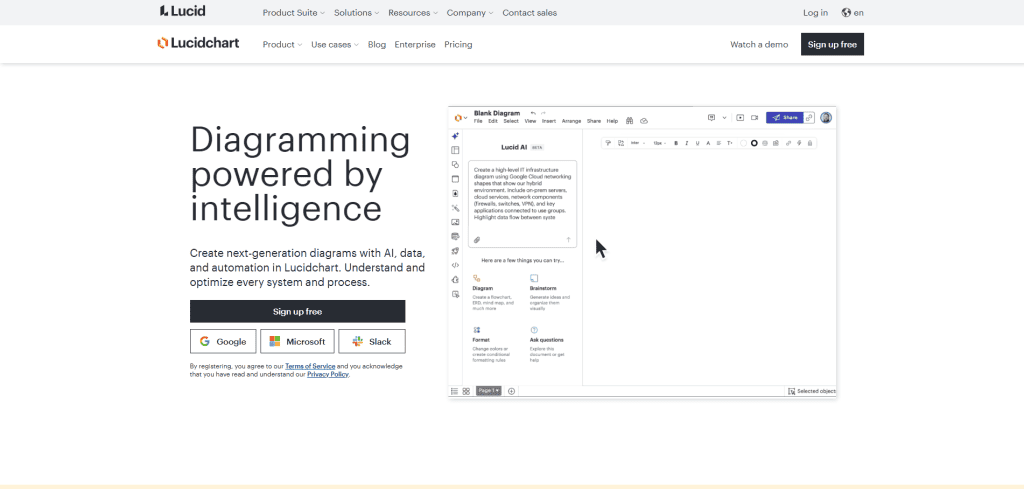This screenshot has height=489, width=1024.
Task: Expand the Product Suite dropdown
Action: (292, 13)
